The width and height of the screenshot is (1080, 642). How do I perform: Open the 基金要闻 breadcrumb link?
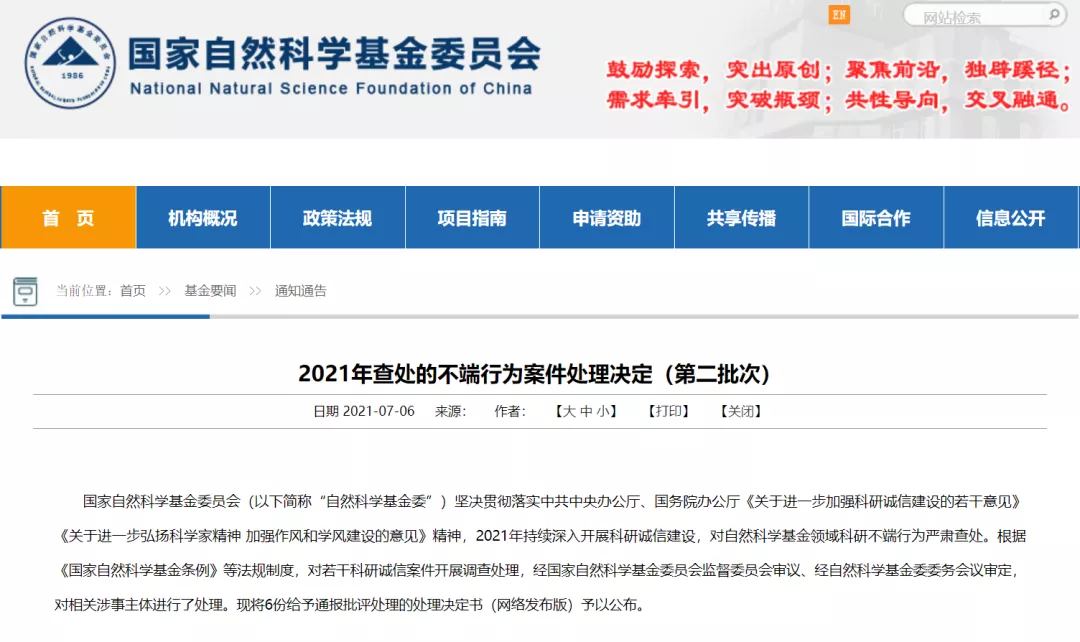pyautogui.click(x=210, y=291)
